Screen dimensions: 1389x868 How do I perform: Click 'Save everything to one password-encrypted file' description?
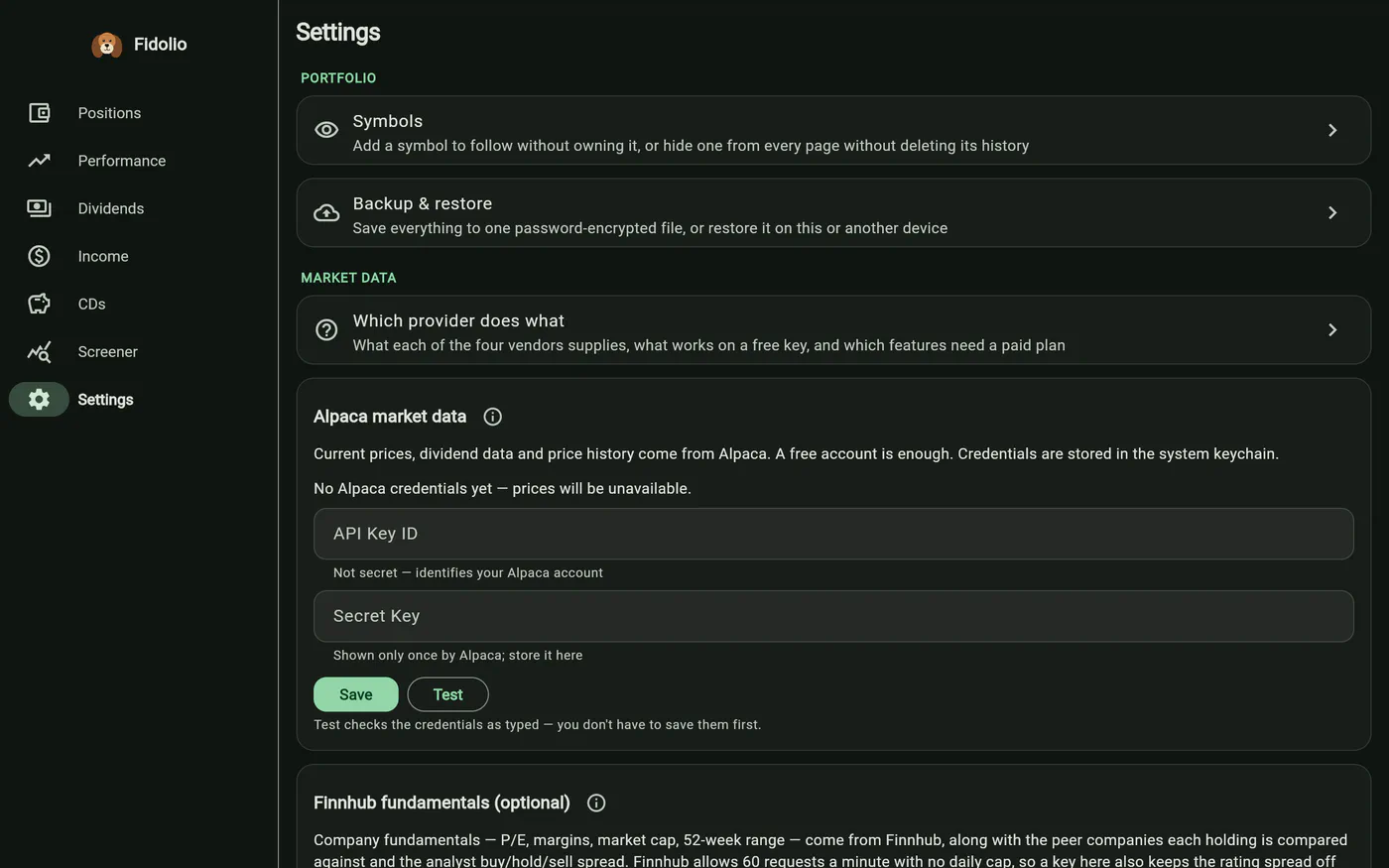click(650, 227)
